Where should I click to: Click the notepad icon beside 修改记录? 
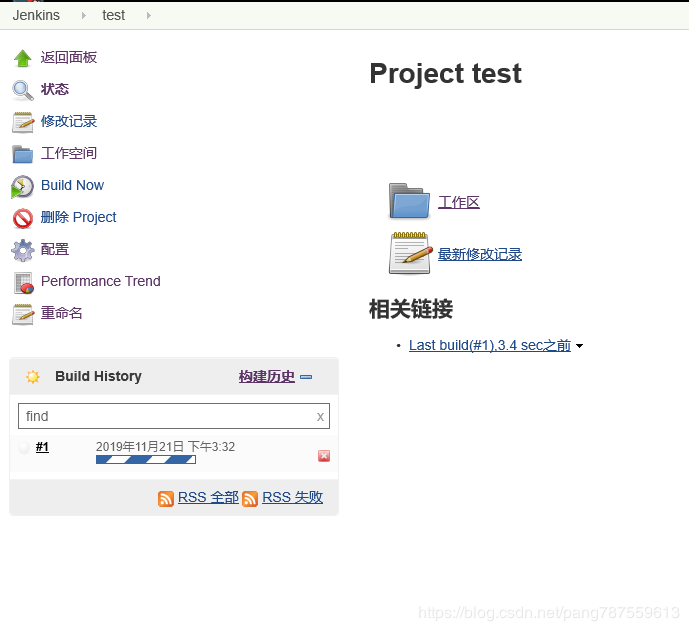point(22,122)
